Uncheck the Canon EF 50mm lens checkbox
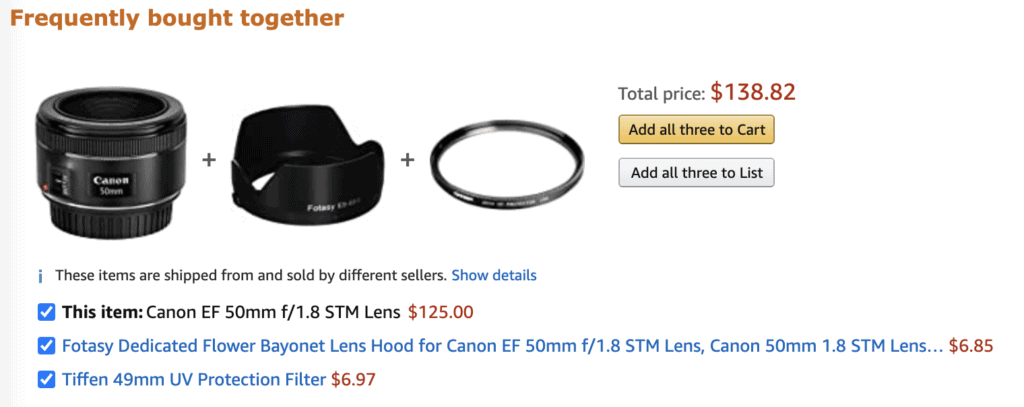The width and height of the screenshot is (1024, 407). click(x=46, y=312)
